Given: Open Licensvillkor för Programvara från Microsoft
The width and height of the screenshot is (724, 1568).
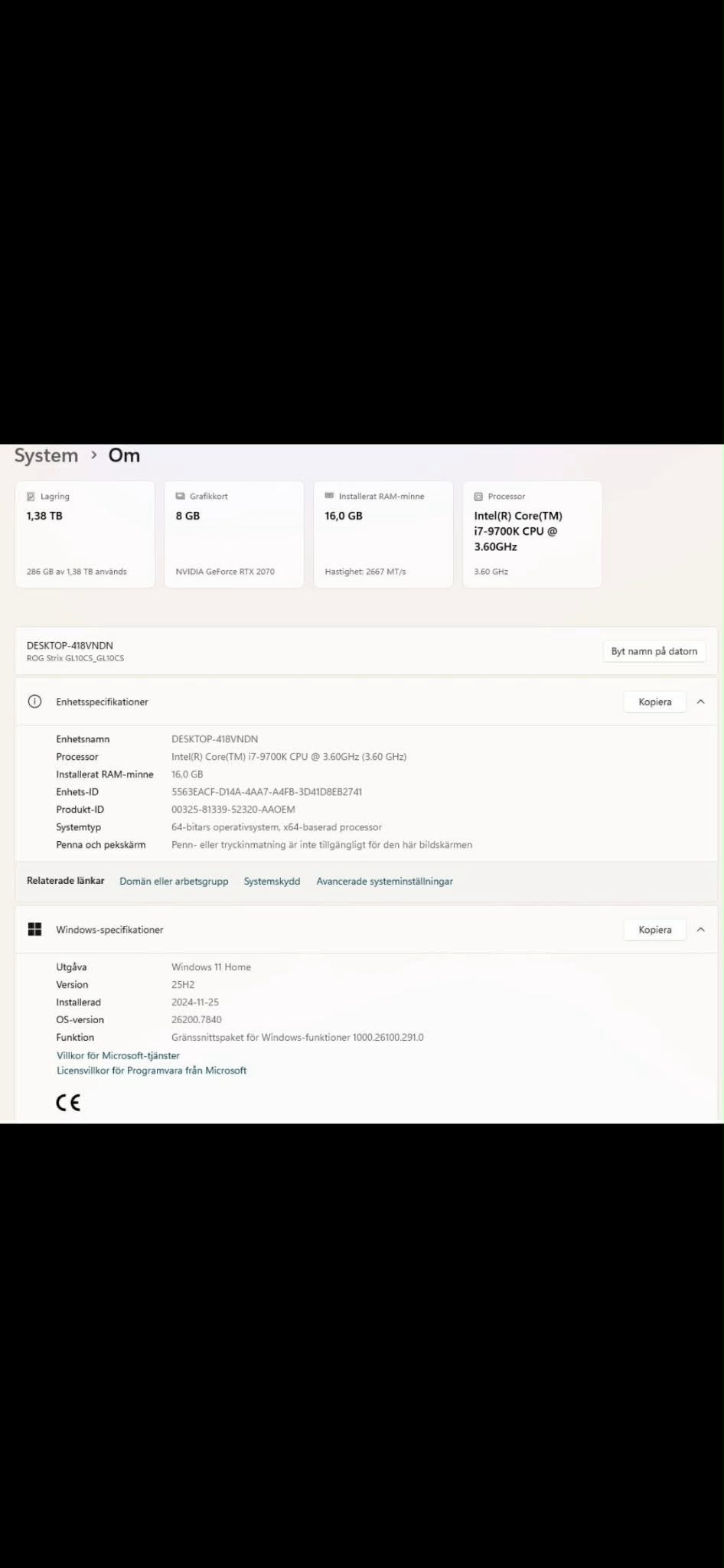Looking at the screenshot, I should pos(152,1071).
